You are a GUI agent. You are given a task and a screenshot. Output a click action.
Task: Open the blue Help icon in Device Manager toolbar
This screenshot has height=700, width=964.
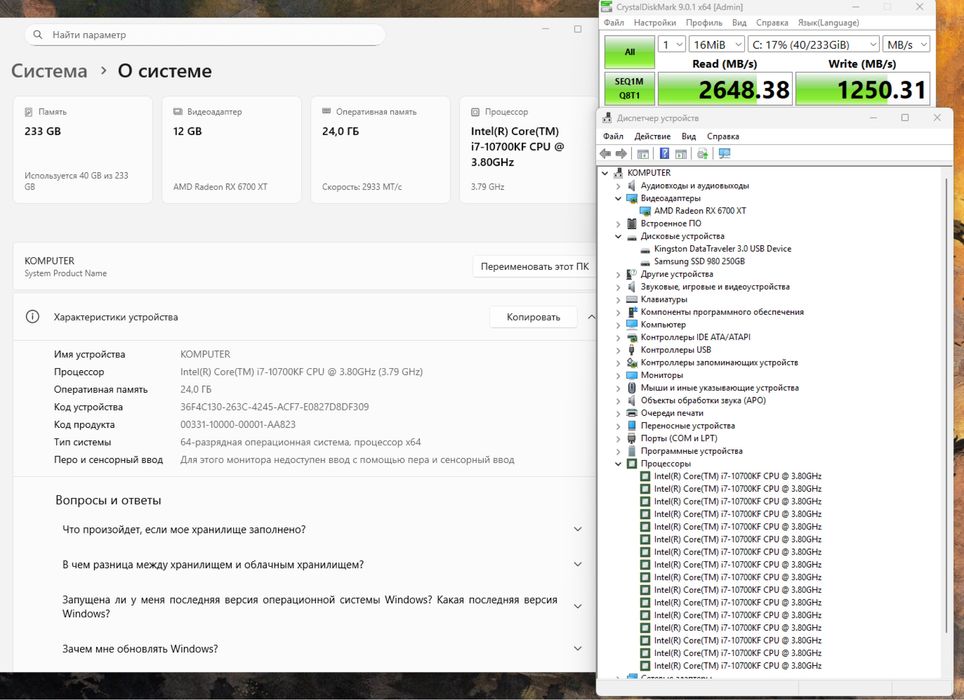[x=665, y=154]
